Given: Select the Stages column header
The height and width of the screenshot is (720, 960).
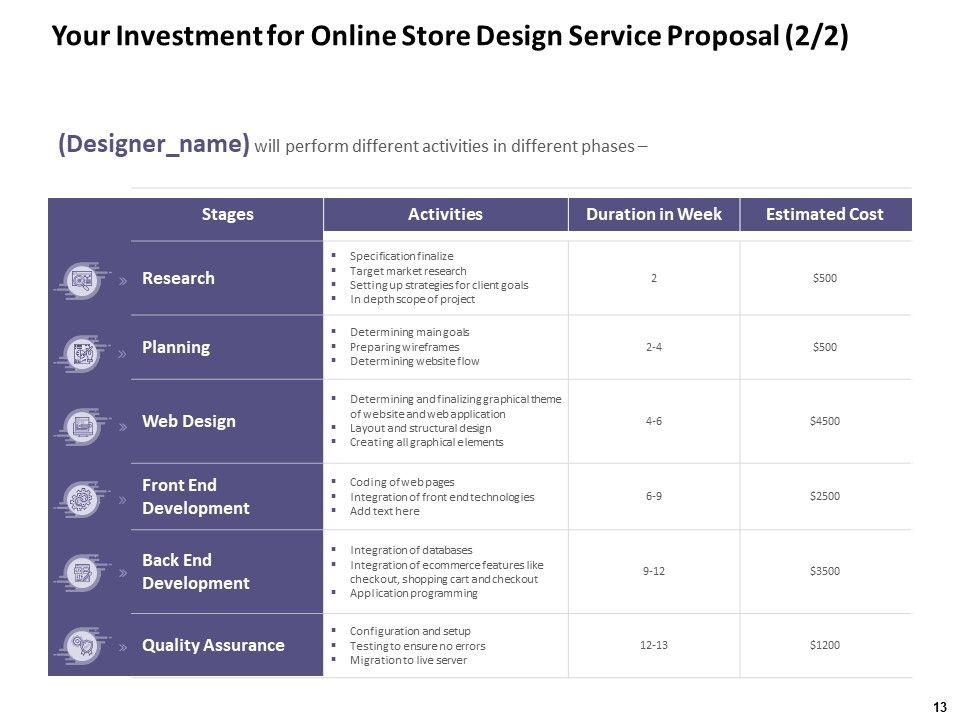Looking at the screenshot, I should point(227,214).
